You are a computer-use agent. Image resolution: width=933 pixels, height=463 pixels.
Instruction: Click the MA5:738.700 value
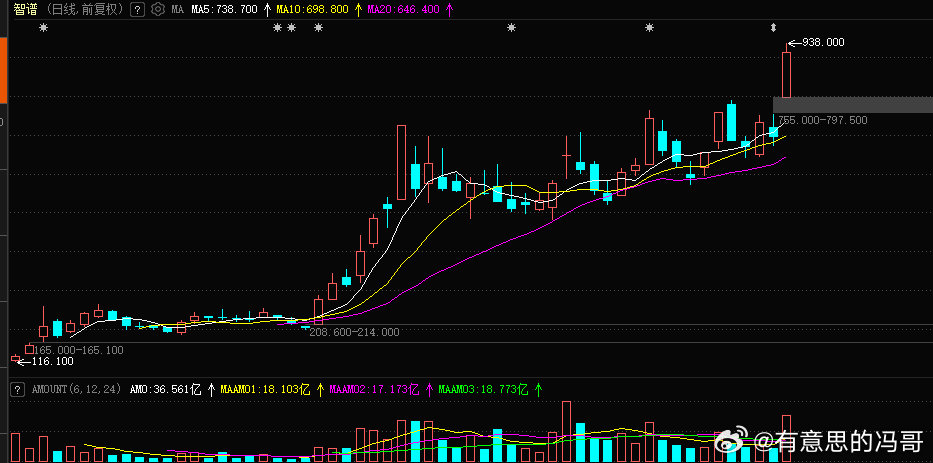225,10
